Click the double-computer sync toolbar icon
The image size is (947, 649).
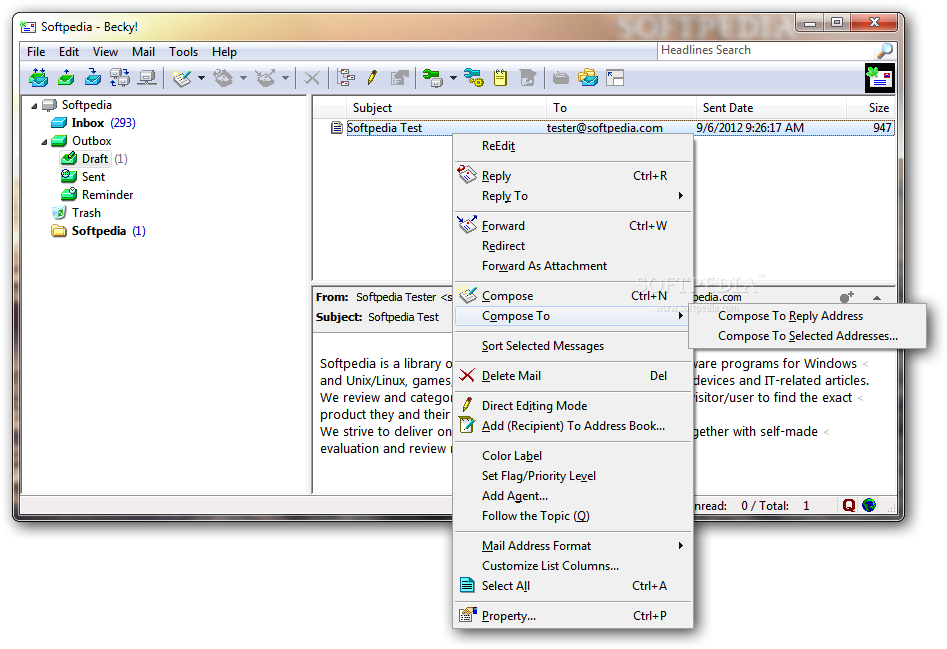120,78
